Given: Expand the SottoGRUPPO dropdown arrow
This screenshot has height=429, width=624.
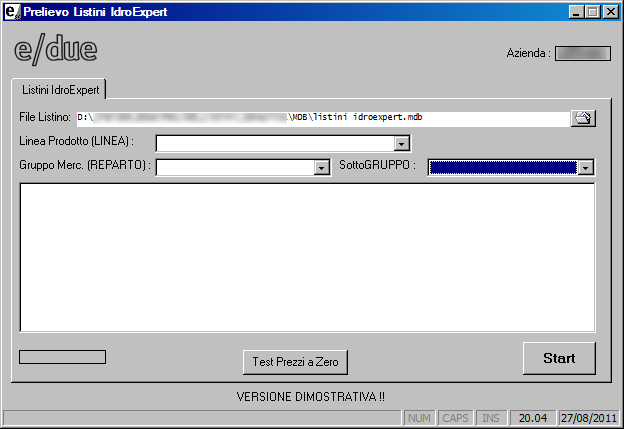Looking at the screenshot, I should [586, 167].
